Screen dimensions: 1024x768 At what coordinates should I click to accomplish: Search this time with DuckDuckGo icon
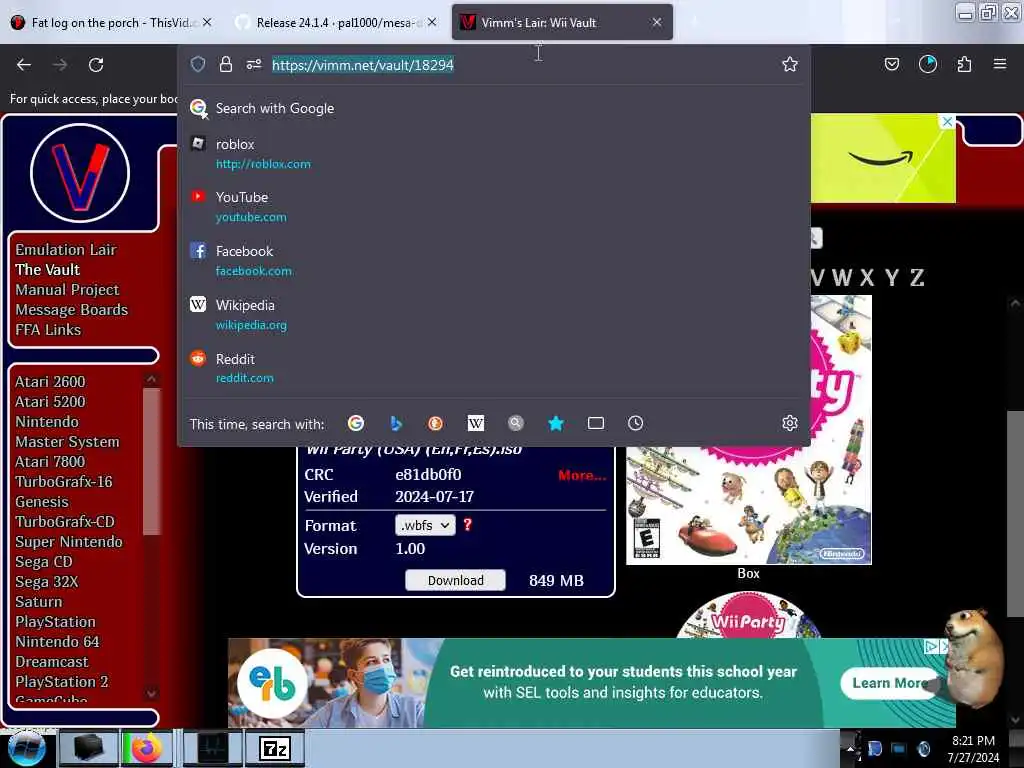[435, 423]
